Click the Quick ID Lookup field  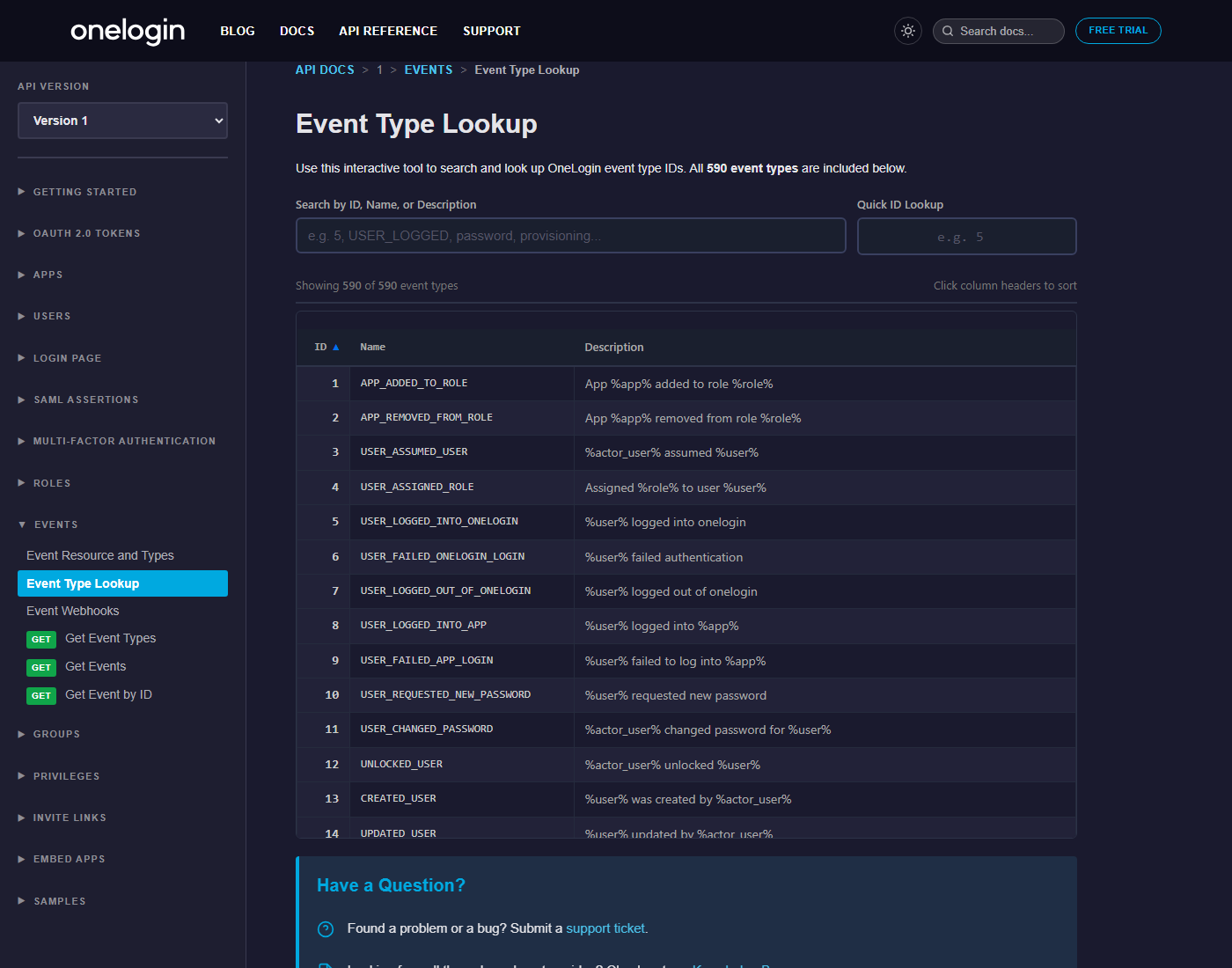point(966,236)
